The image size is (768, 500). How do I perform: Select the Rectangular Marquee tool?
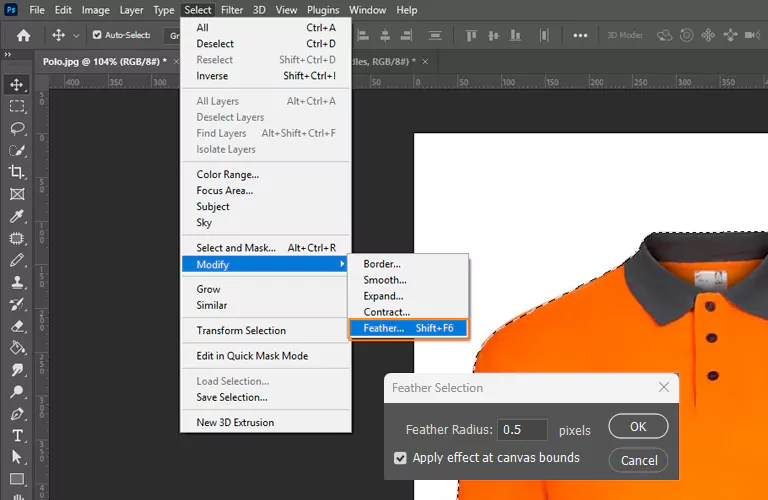pyautogui.click(x=17, y=106)
